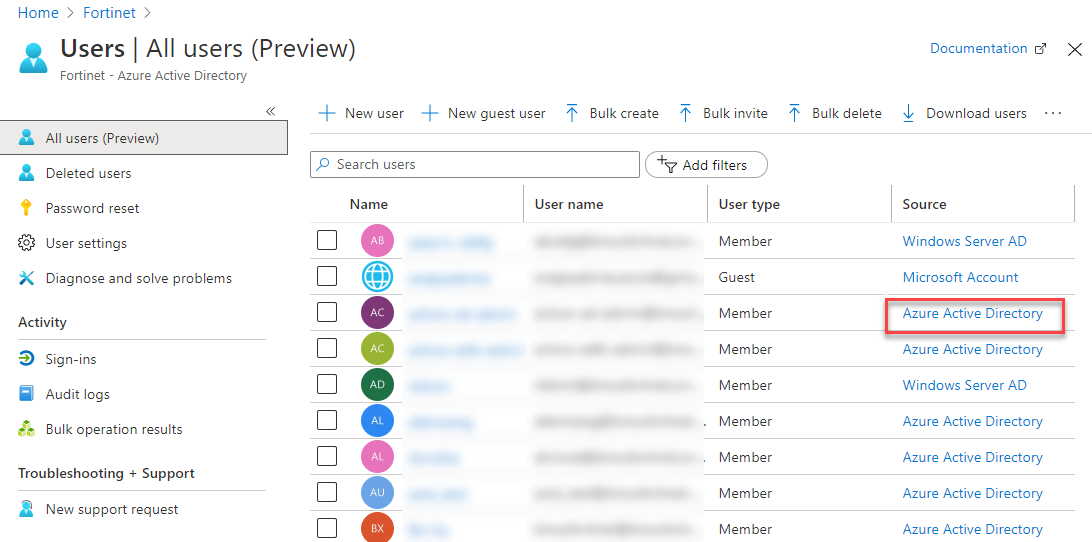The height and width of the screenshot is (542, 1092).
Task: Click Bulk create upload button
Action: (x=611, y=114)
